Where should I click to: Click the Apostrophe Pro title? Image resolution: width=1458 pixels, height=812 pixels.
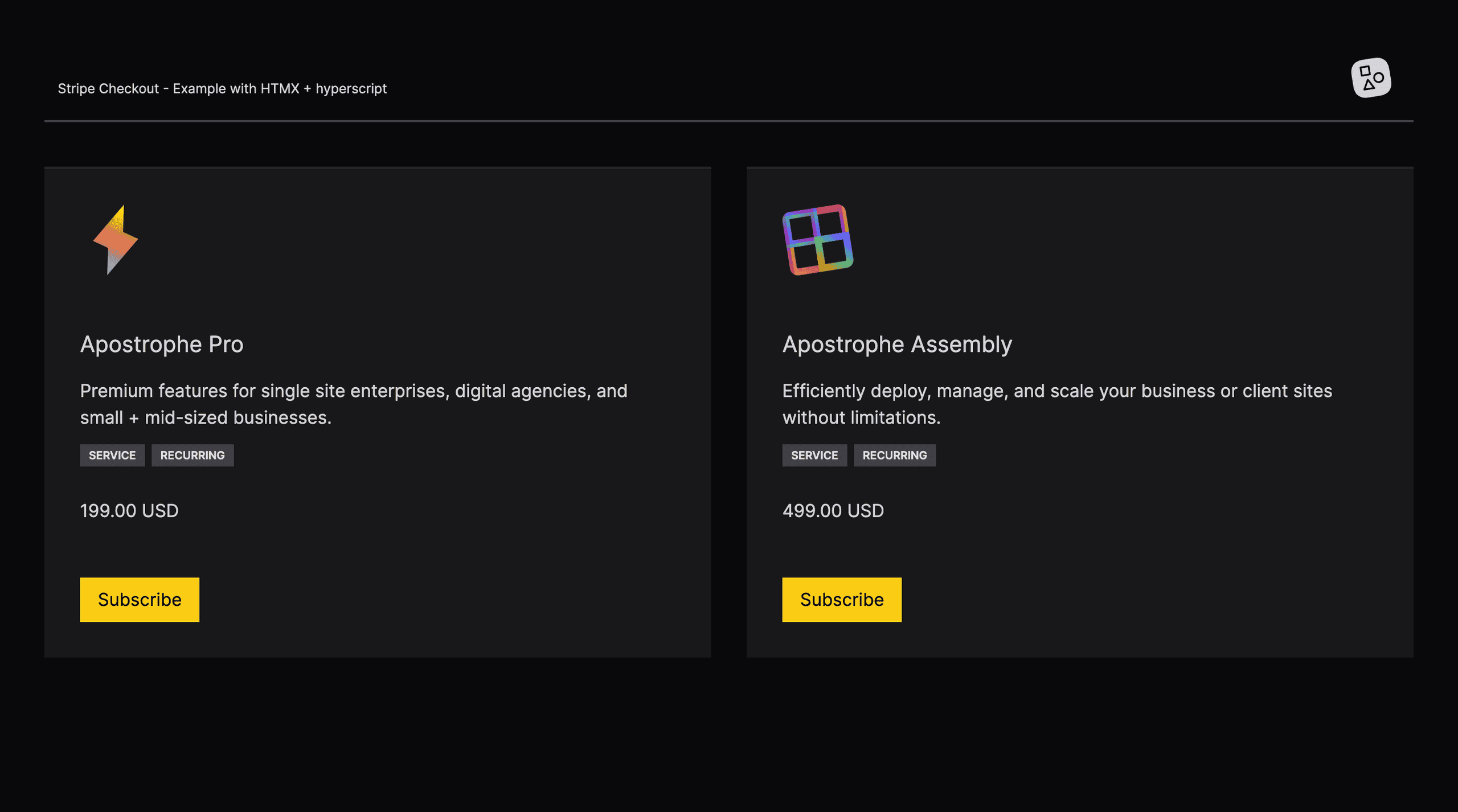(x=162, y=345)
